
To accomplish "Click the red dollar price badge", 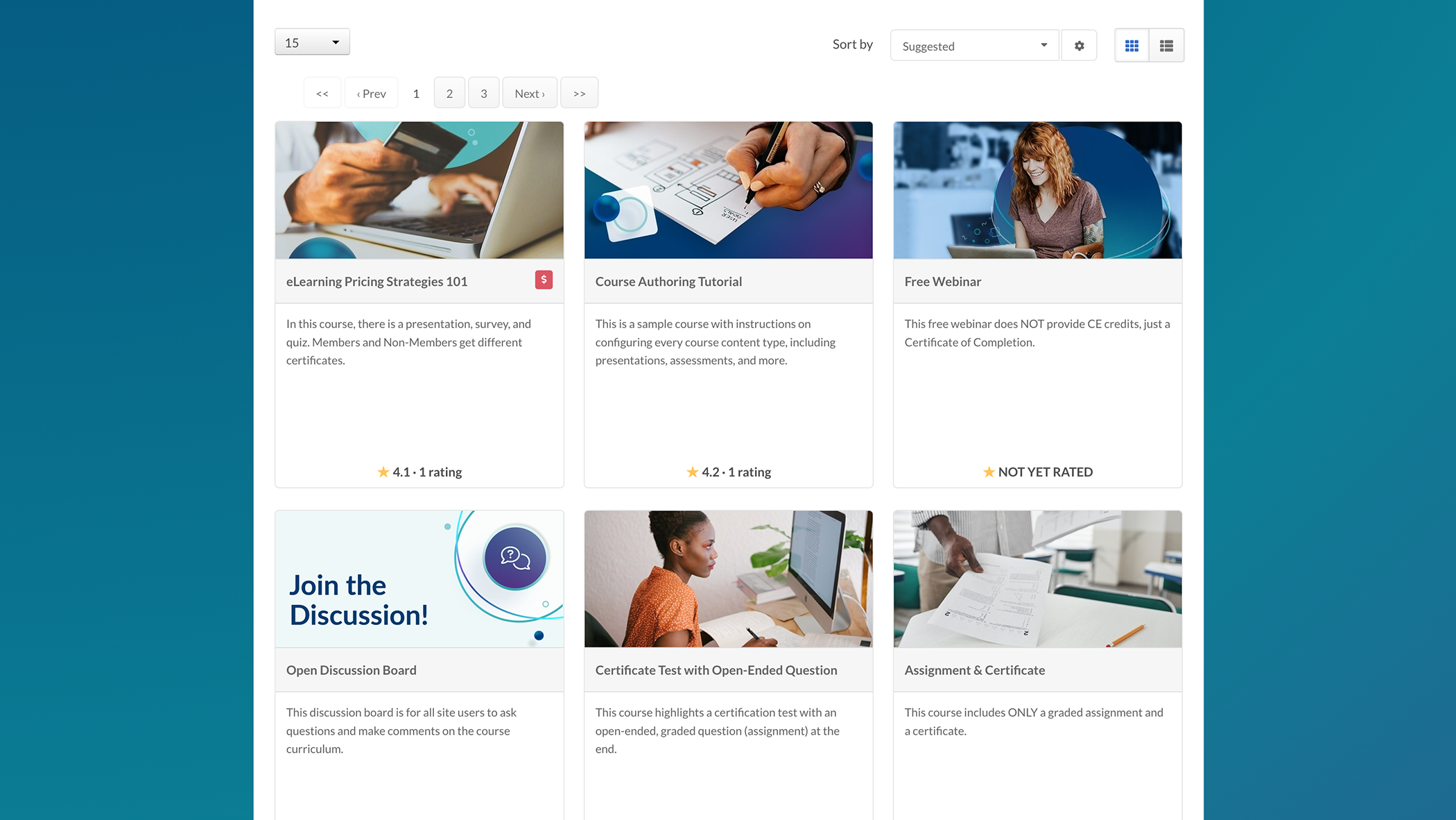I will pyautogui.click(x=544, y=280).
